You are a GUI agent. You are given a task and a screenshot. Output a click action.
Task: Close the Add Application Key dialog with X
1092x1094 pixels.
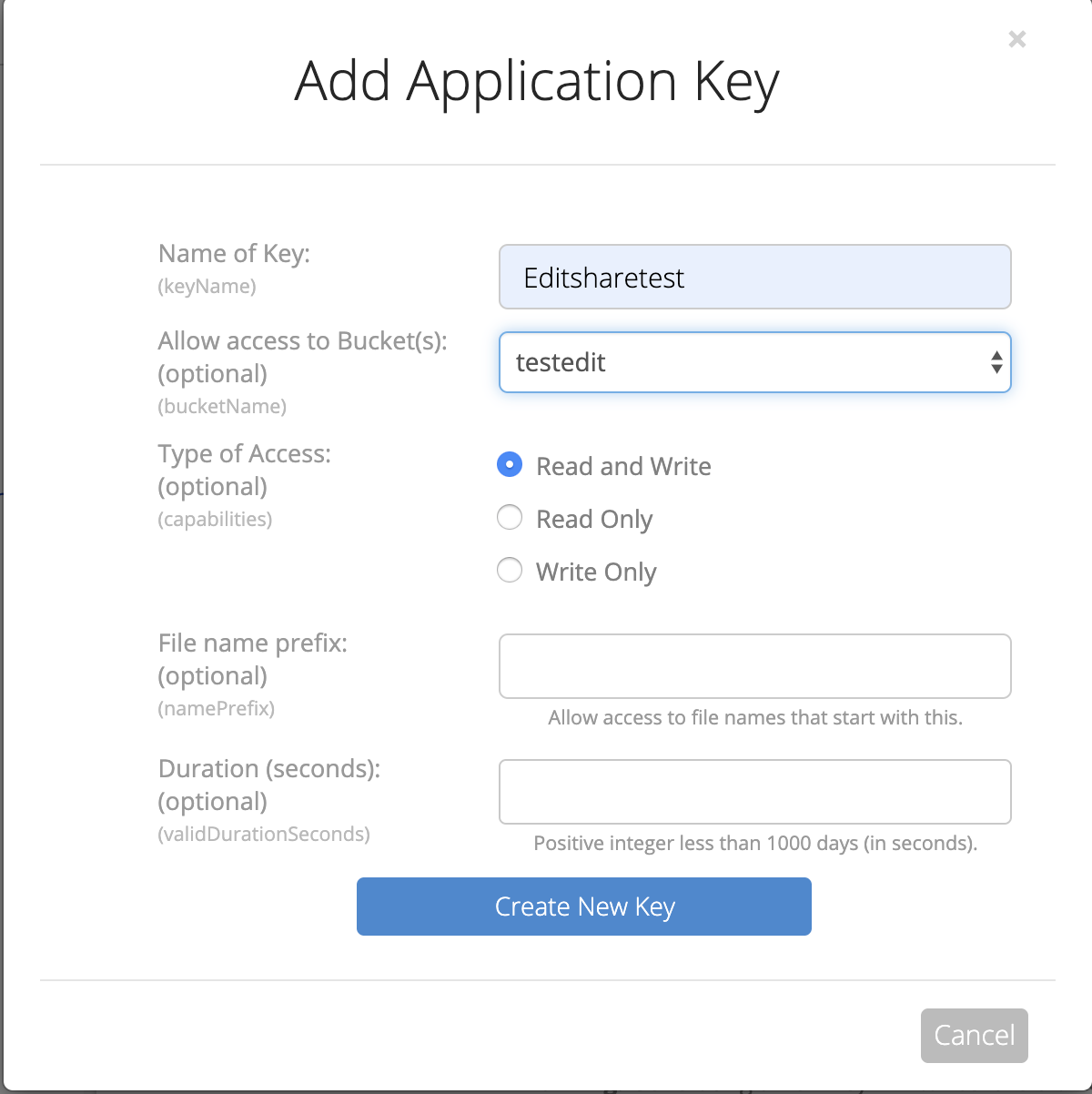tap(1017, 39)
